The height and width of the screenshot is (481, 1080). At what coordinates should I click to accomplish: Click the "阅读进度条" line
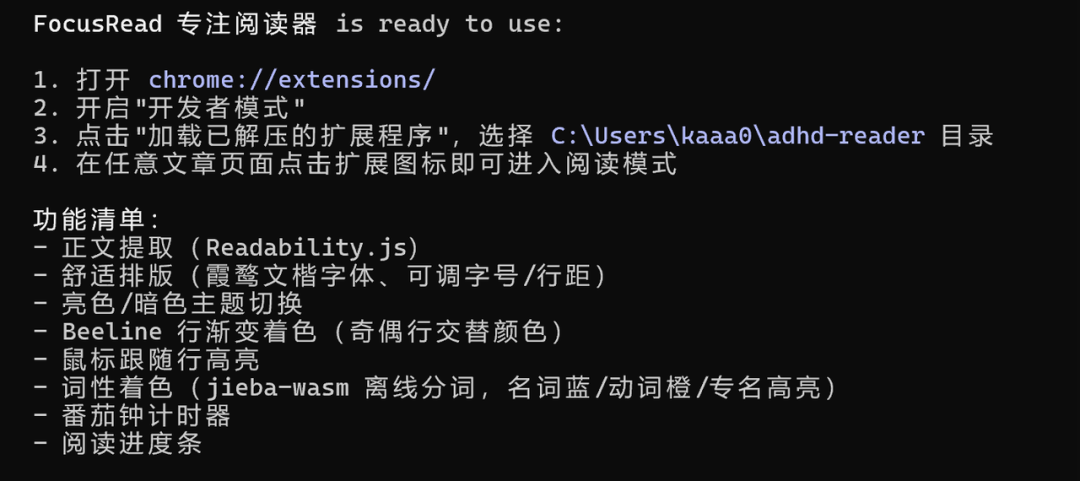tap(132, 443)
